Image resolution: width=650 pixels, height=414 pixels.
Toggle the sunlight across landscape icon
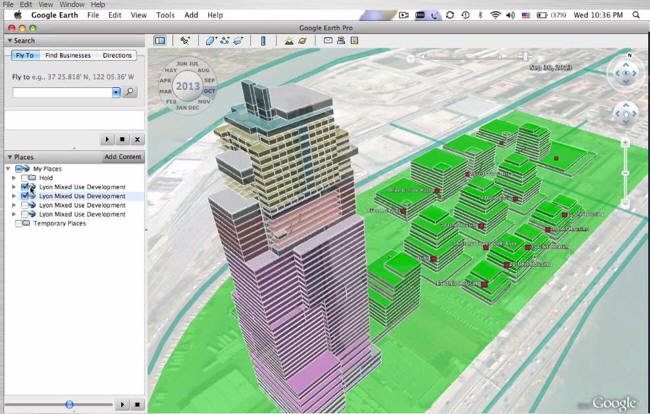coord(289,41)
